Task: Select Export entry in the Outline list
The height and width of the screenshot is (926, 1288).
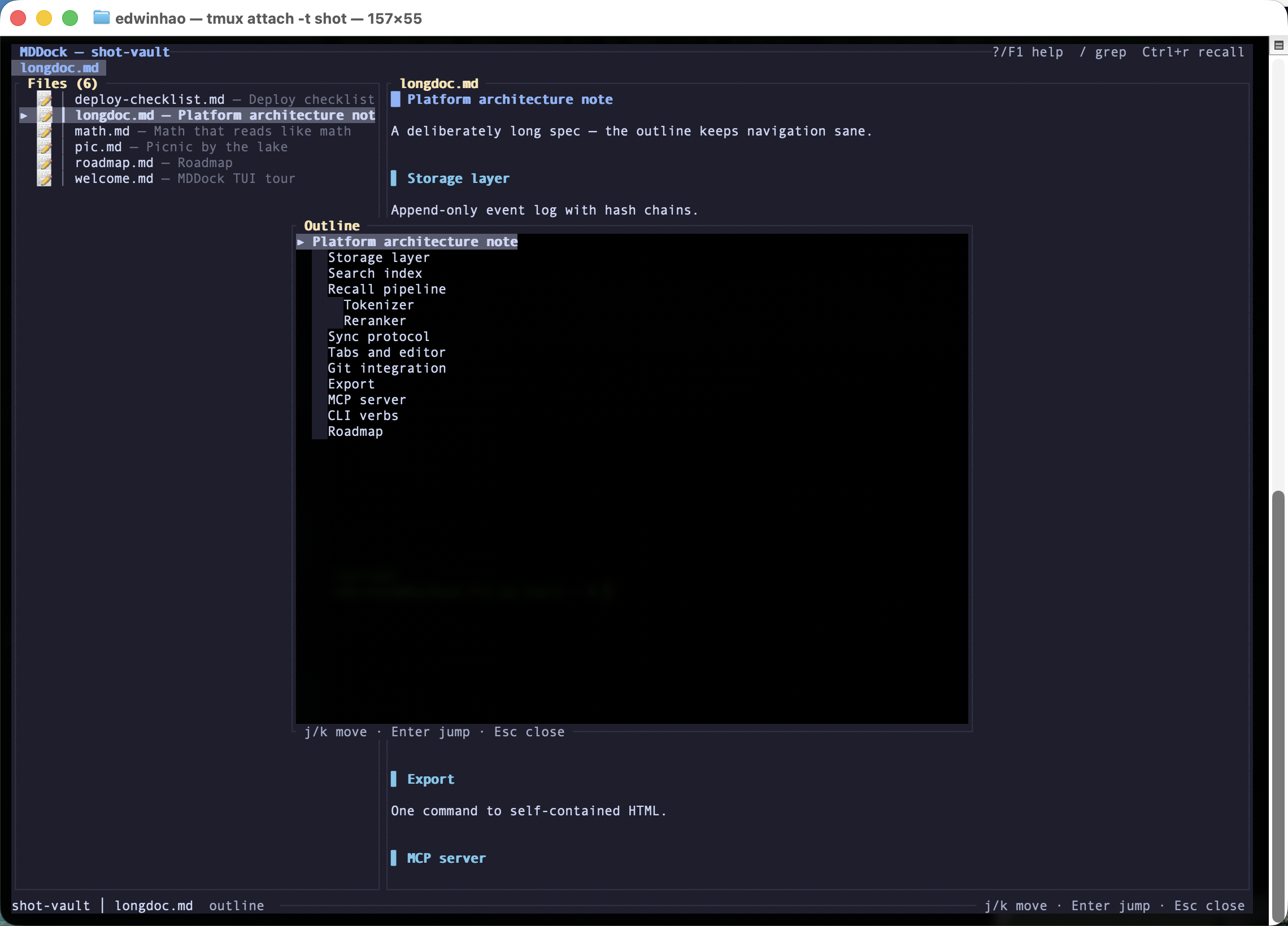Action: (351, 385)
